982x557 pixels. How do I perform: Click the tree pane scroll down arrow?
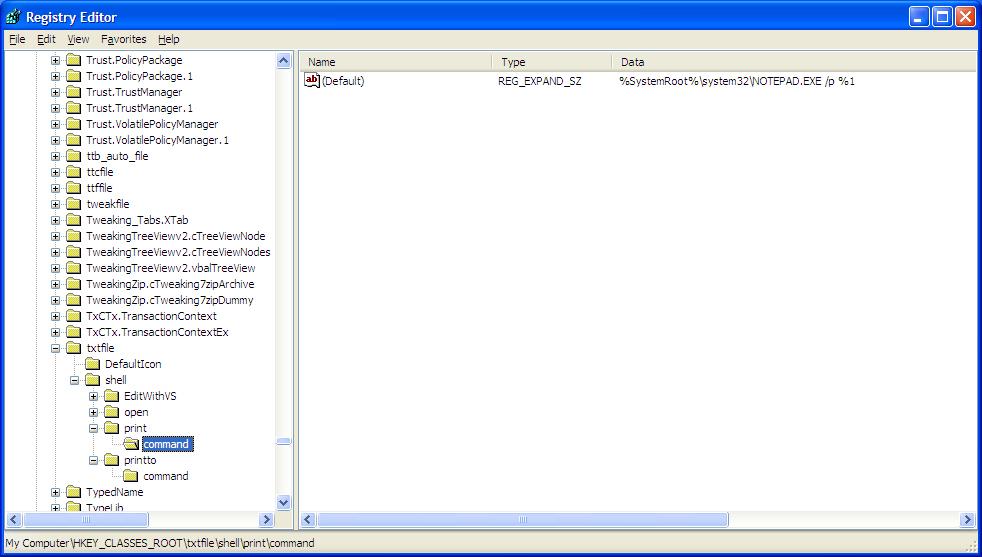(283, 502)
